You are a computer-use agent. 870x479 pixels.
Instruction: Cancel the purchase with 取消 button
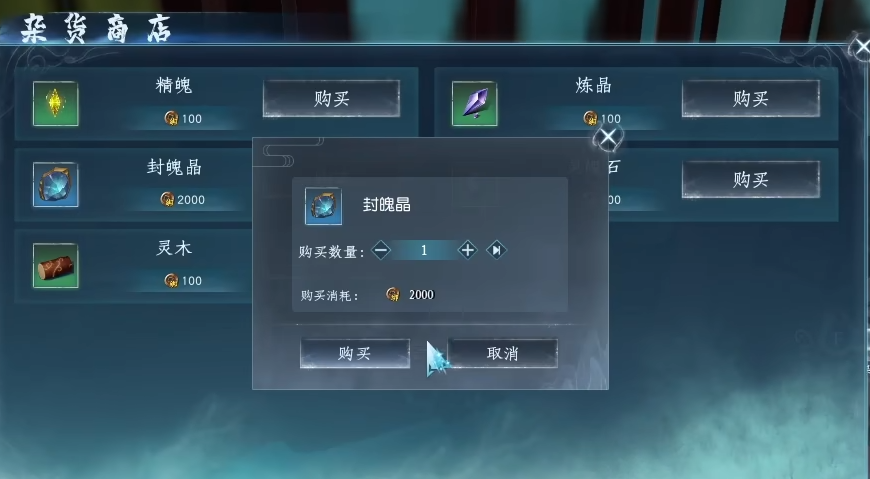click(x=503, y=354)
